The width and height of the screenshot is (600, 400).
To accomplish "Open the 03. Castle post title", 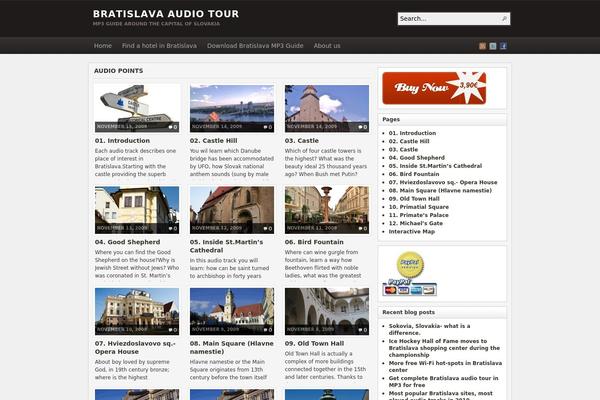I will [x=302, y=140].
